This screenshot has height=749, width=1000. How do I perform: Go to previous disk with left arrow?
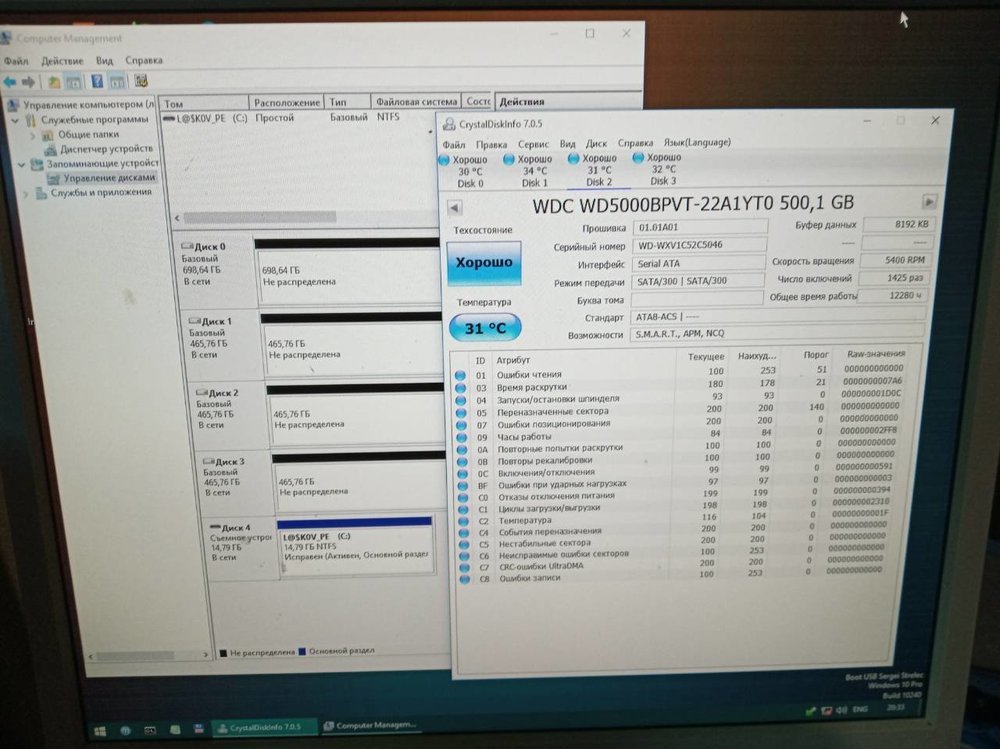[x=454, y=207]
